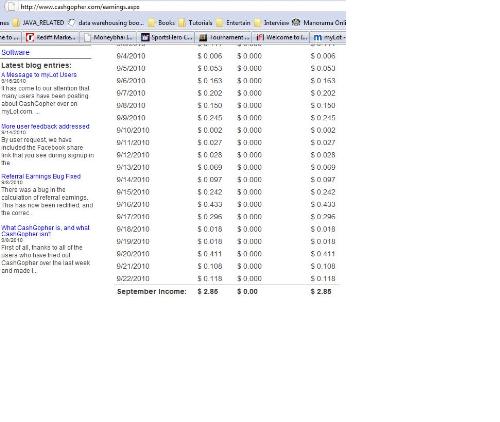Switch to the Welcome to I.. tab
Image resolution: width=500 pixels, height=422 pixels.
click(282, 37)
